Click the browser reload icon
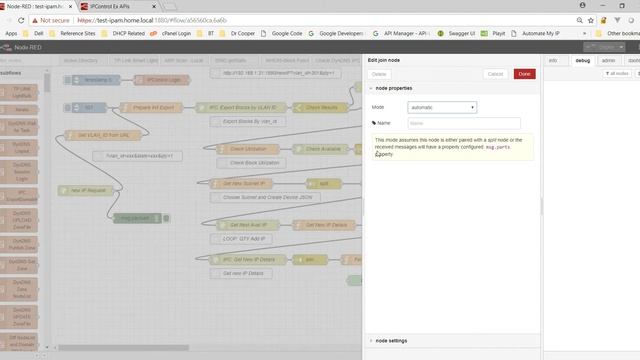Viewport: 640px width, 360px height. pyautogui.click(x=21, y=20)
